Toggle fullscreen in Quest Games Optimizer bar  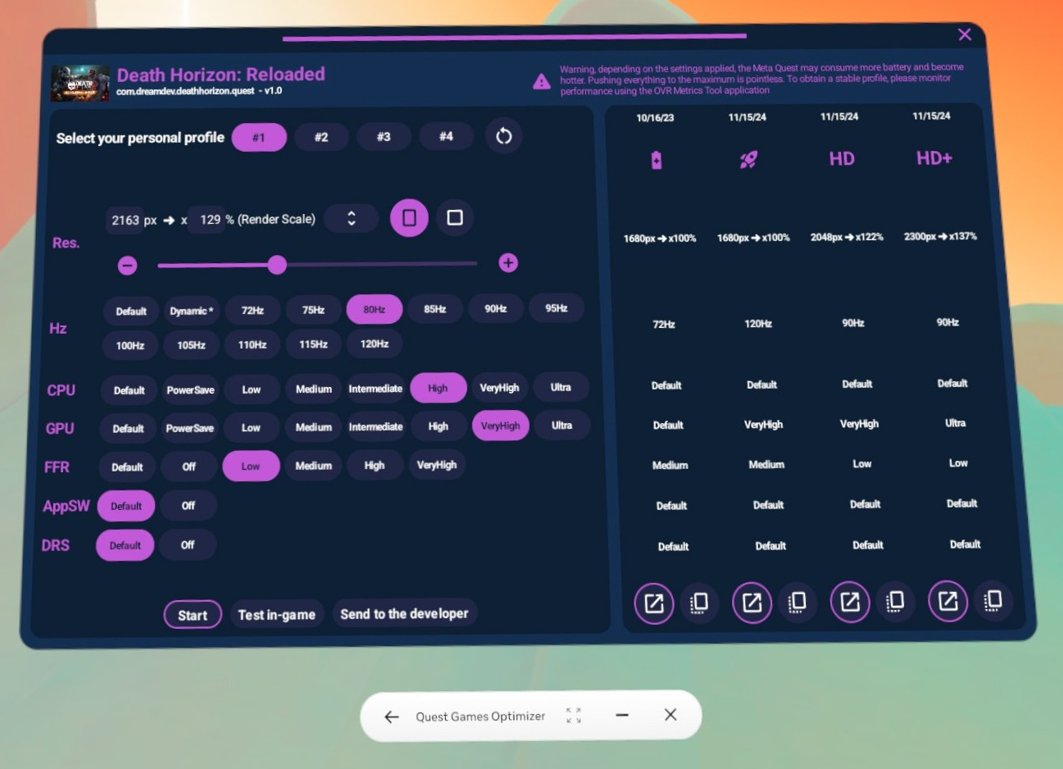[x=574, y=715]
